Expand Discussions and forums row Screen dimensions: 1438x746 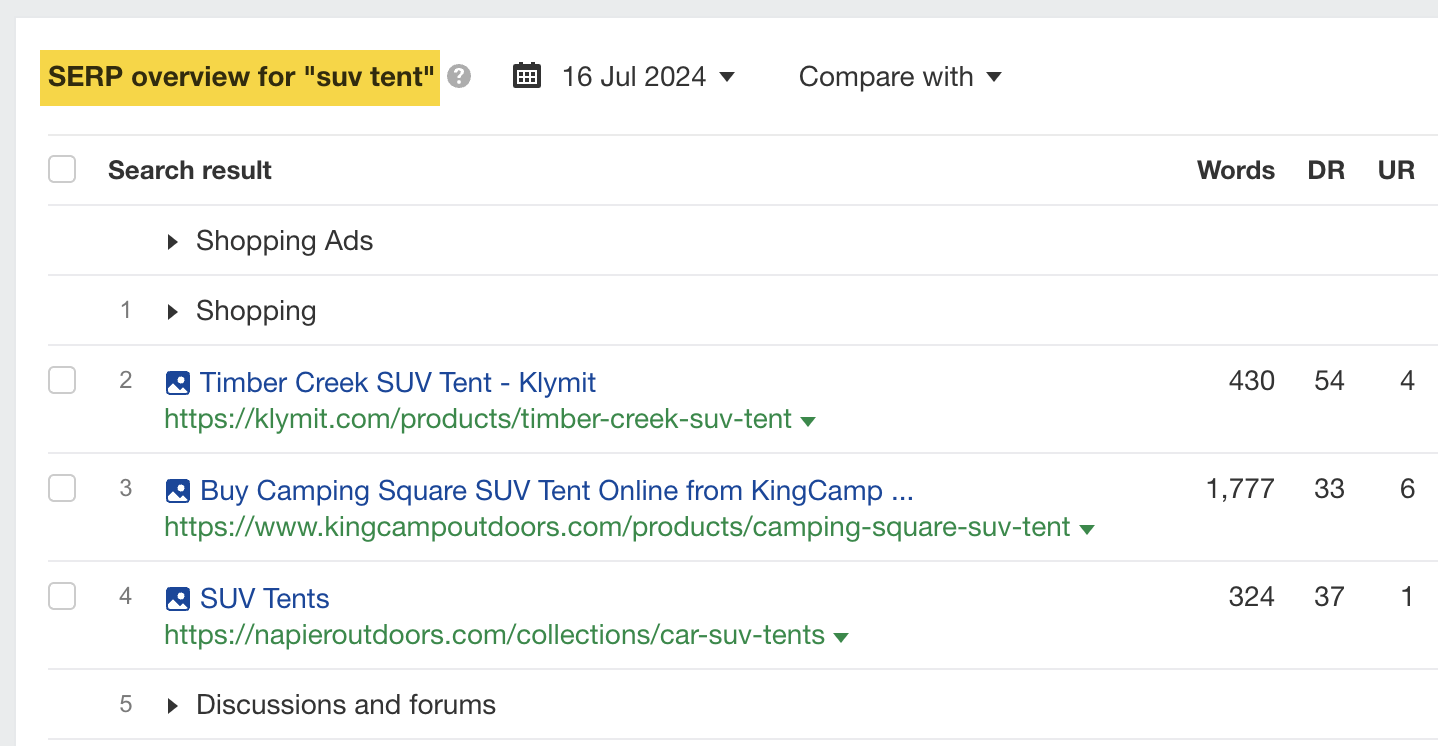(x=173, y=705)
